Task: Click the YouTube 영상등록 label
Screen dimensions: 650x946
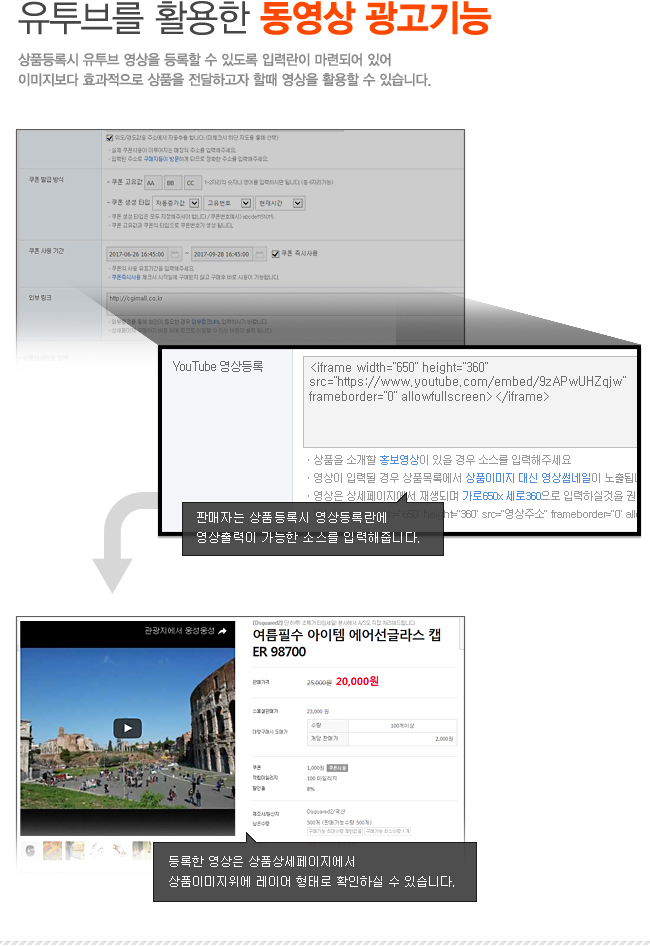Action: tap(217, 366)
